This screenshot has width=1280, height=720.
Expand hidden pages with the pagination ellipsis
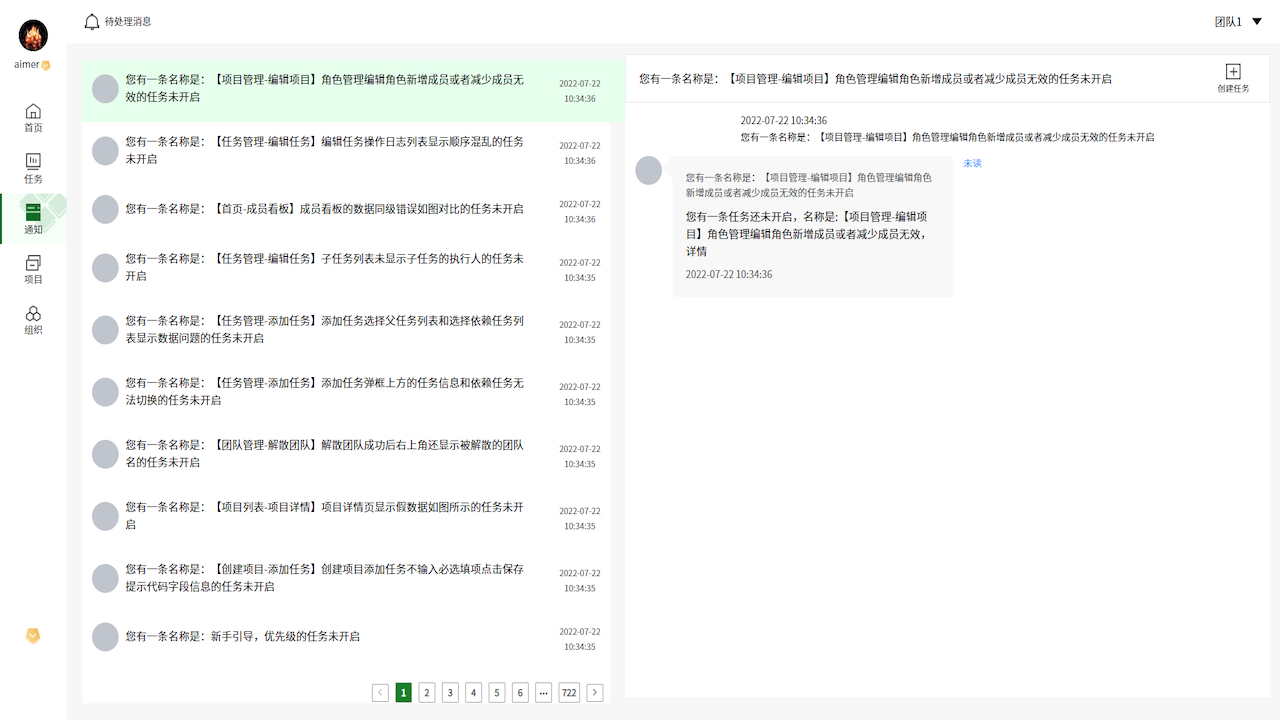543,692
